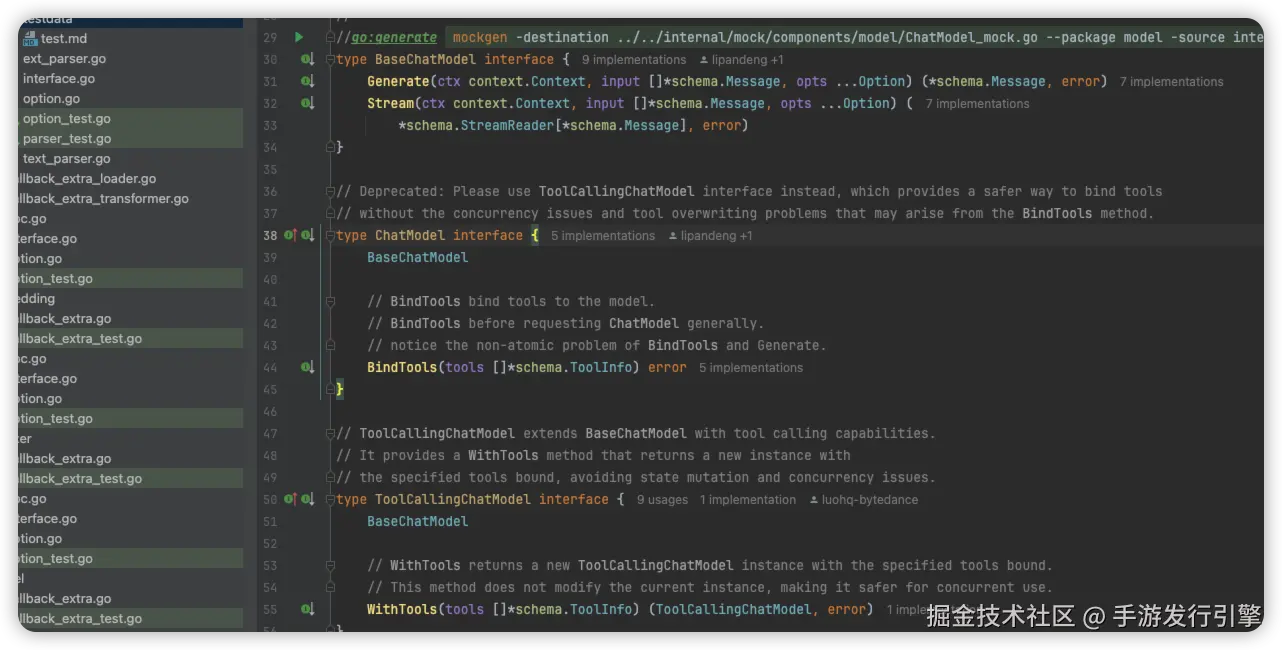Click the up-arrow gutter icon on line 38
Image resolution: width=1282 pixels, height=650 pixels.
click(291, 236)
